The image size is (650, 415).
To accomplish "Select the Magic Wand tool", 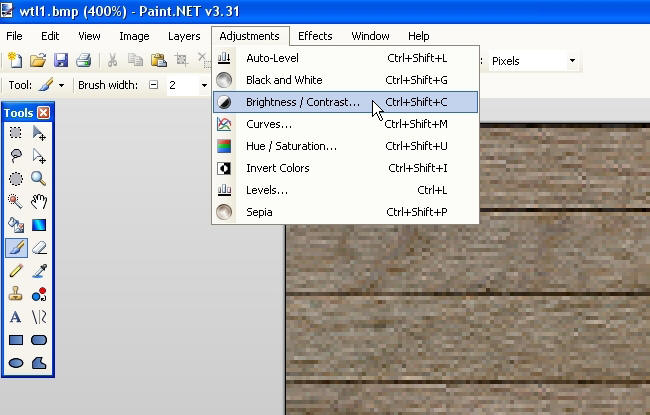I will pos(16,202).
